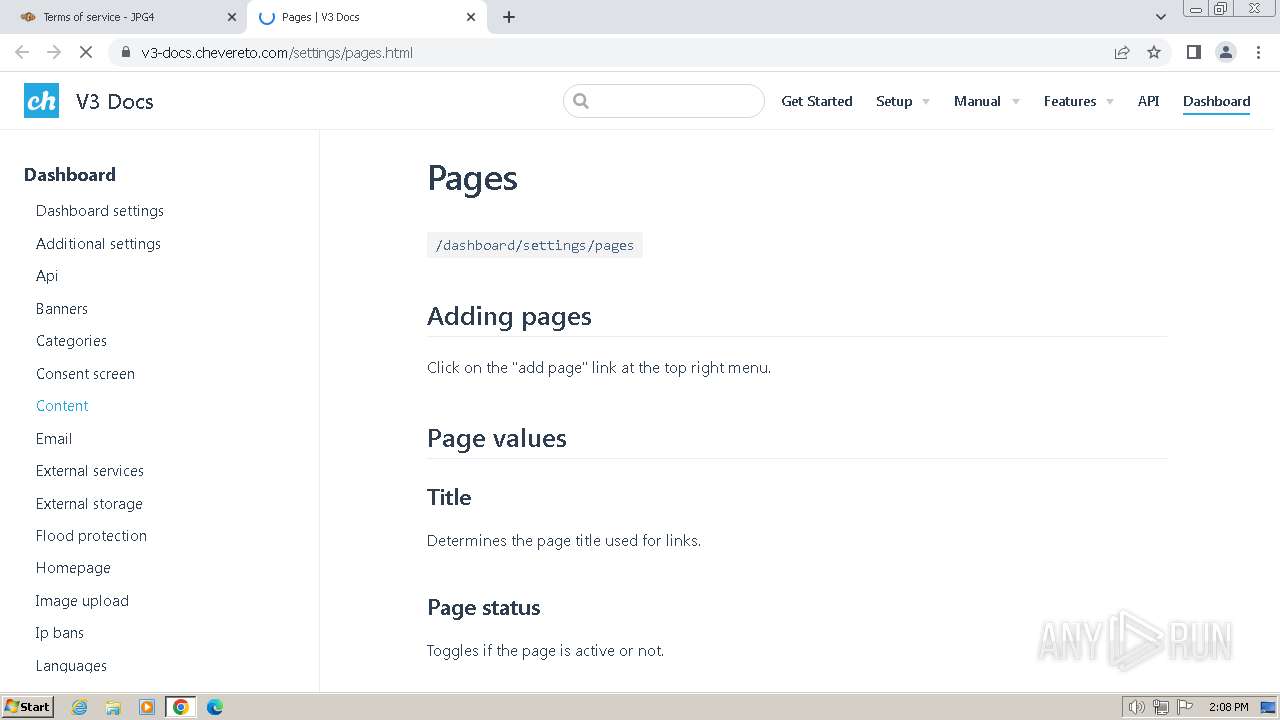This screenshot has height=720, width=1280.
Task: Open the 'Languages' sidebar link
Action: 71,666
